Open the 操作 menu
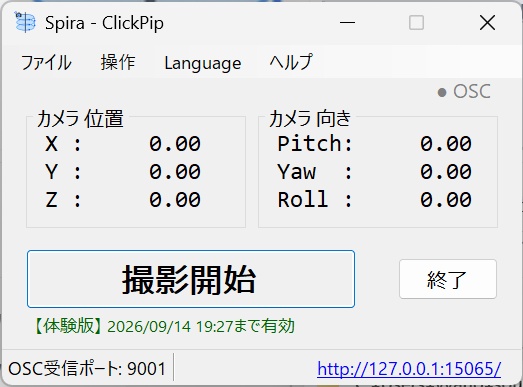 coord(118,63)
